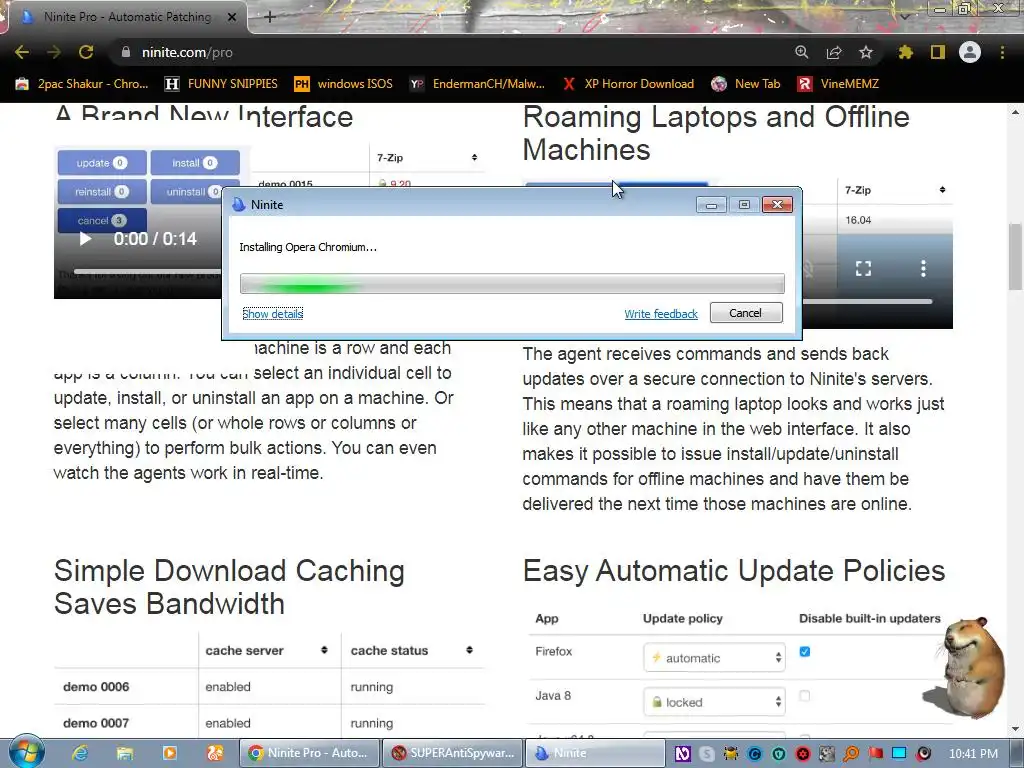Open Windows Media Player from taskbar
1024x768 pixels.
tap(170, 753)
